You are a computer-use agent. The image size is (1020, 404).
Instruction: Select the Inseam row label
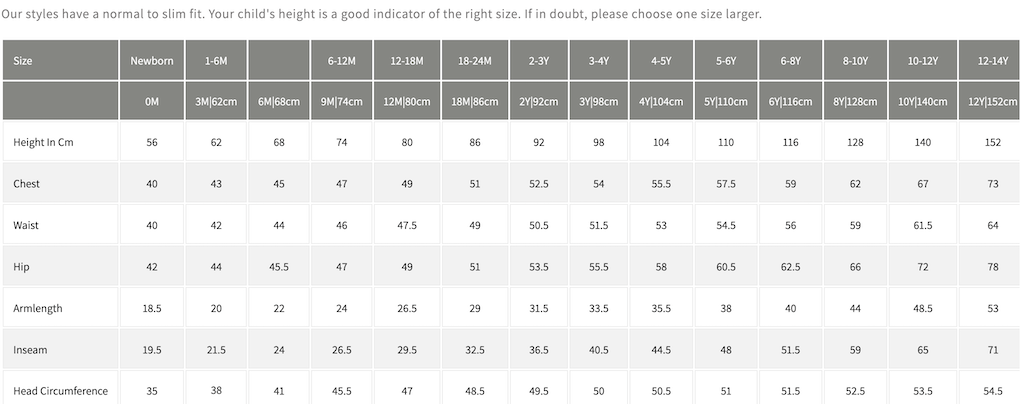click(29, 349)
